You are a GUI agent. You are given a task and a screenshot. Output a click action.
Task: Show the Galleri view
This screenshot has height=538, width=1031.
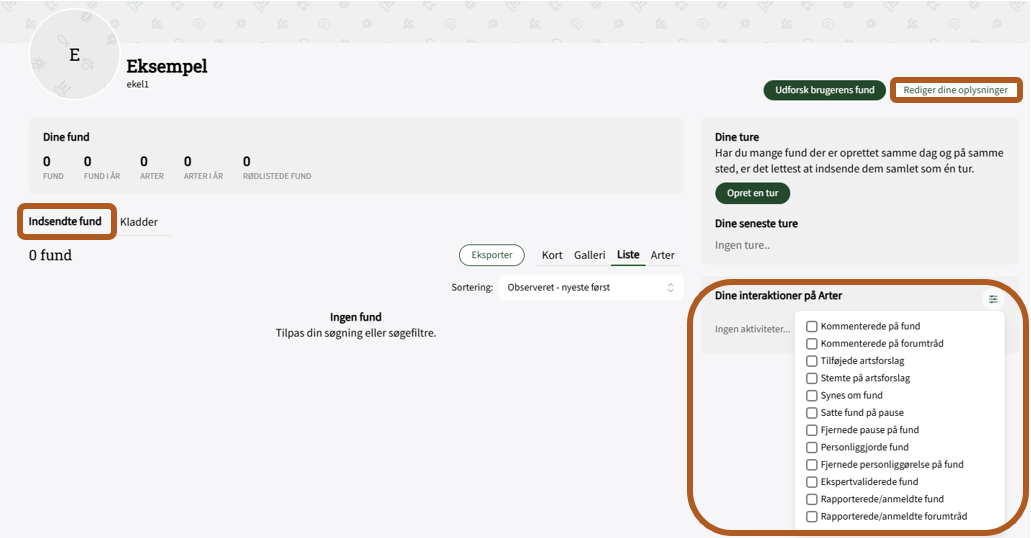589,255
